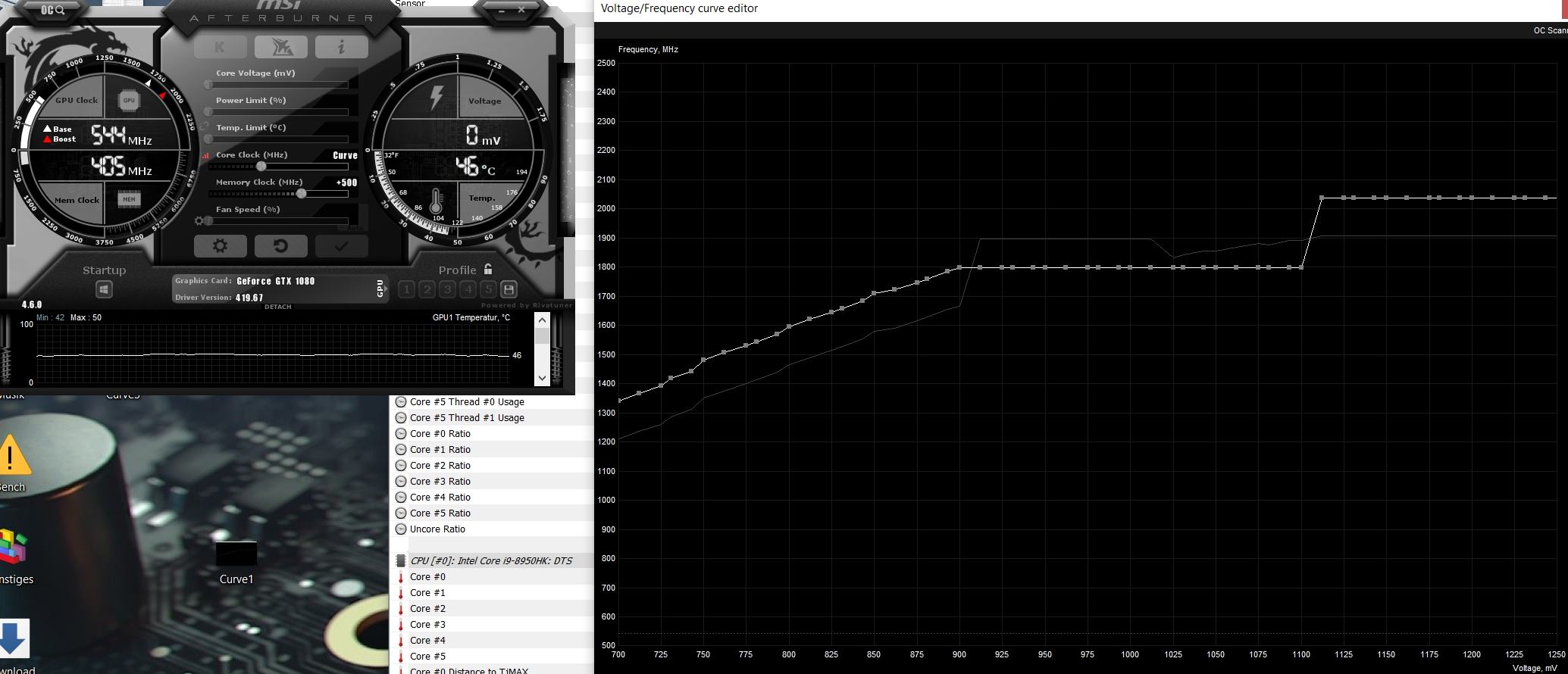Select profile slot 3

(x=447, y=289)
